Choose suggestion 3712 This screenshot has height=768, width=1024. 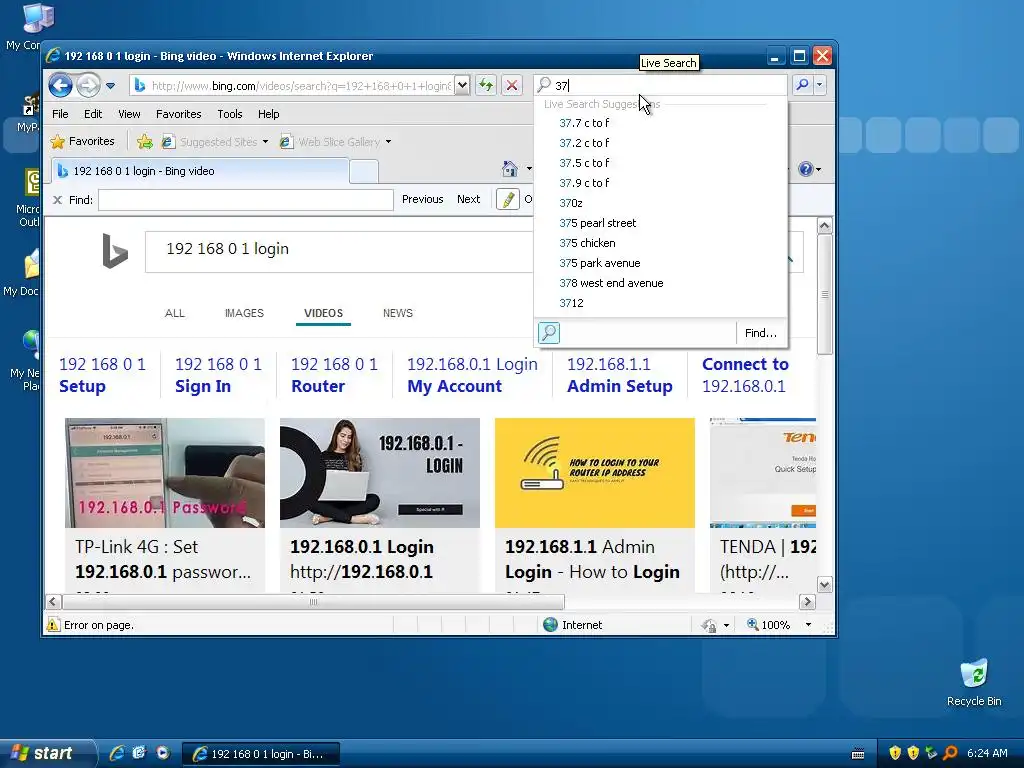571,303
